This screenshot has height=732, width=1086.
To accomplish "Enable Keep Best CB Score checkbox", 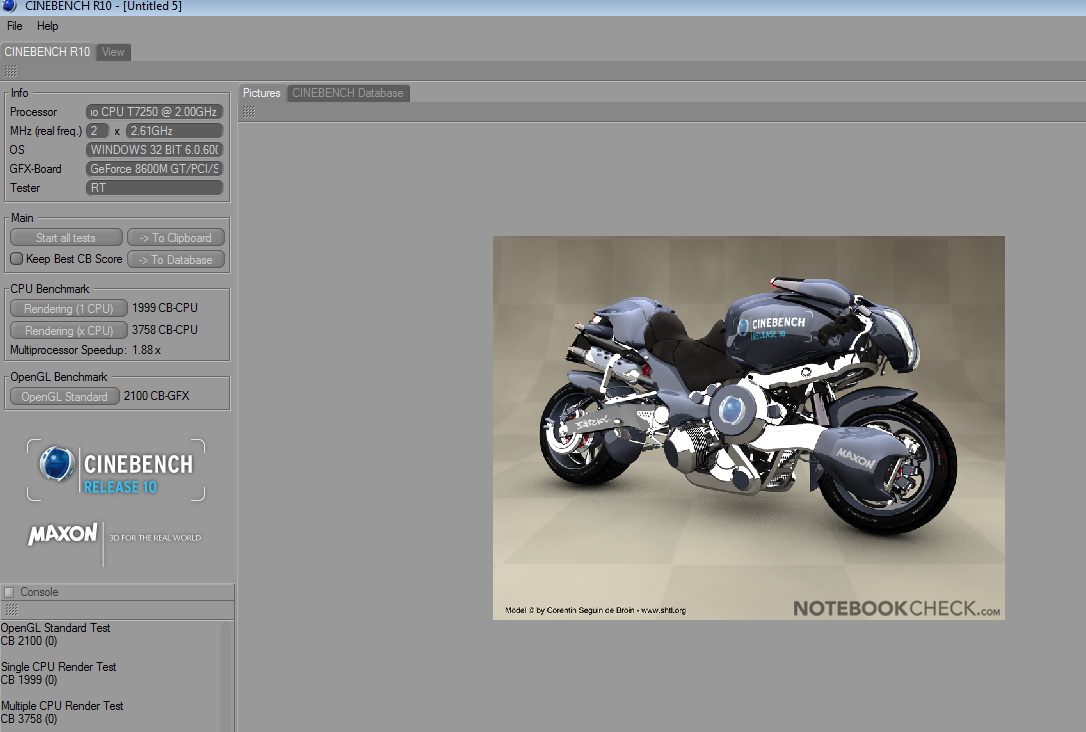I will pyautogui.click(x=17, y=258).
